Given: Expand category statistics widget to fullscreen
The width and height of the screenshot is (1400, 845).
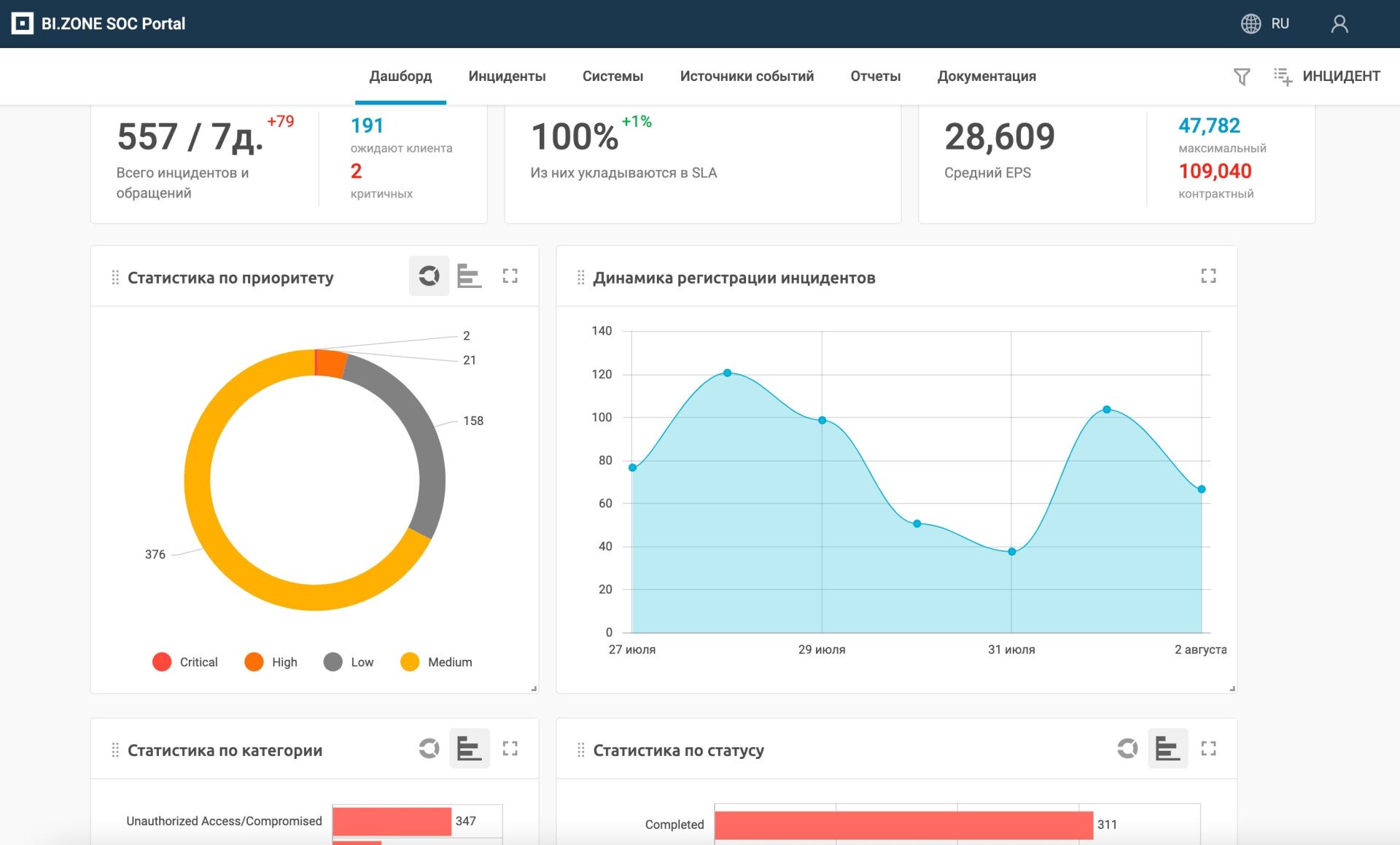Looking at the screenshot, I should 510,749.
